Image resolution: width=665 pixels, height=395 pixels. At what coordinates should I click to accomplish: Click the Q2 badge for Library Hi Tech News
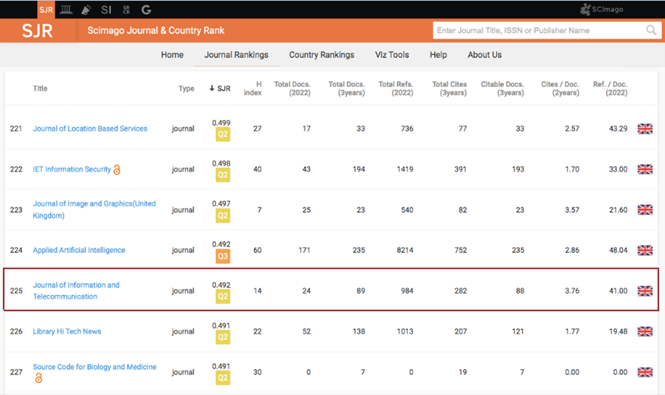[x=223, y=337]
